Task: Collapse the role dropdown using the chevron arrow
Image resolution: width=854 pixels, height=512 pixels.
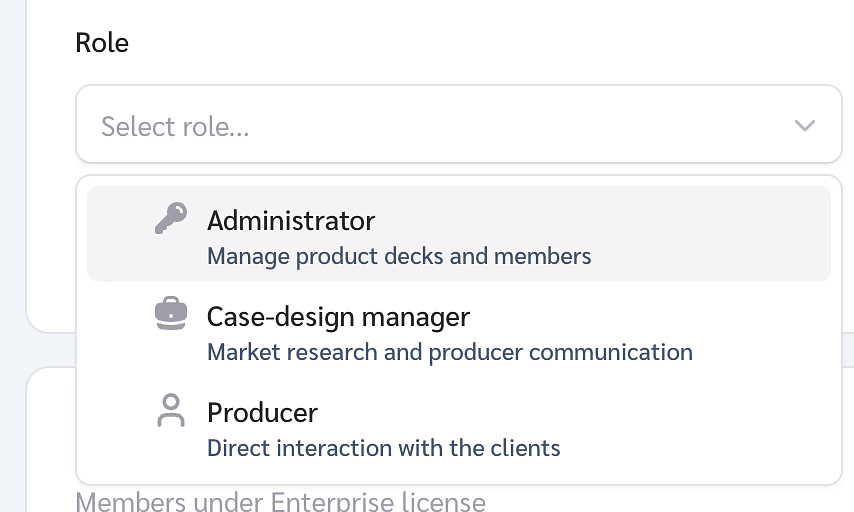Action: click(804, 125)
